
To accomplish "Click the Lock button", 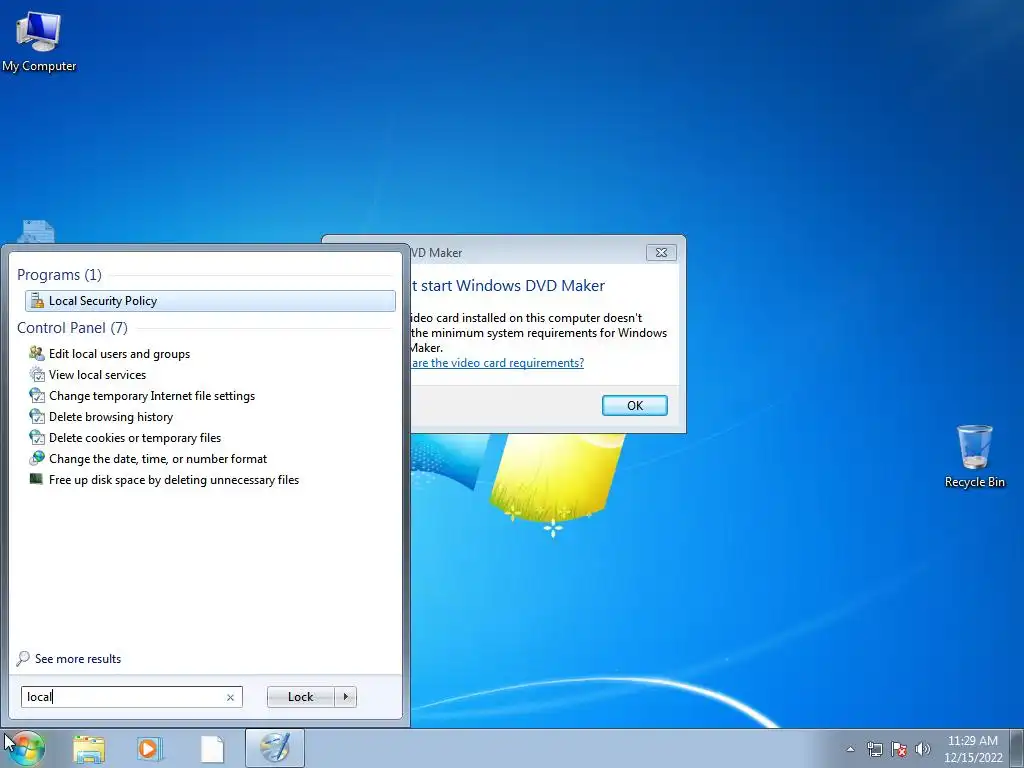I will pyautogui.click(x=300, y=697).
